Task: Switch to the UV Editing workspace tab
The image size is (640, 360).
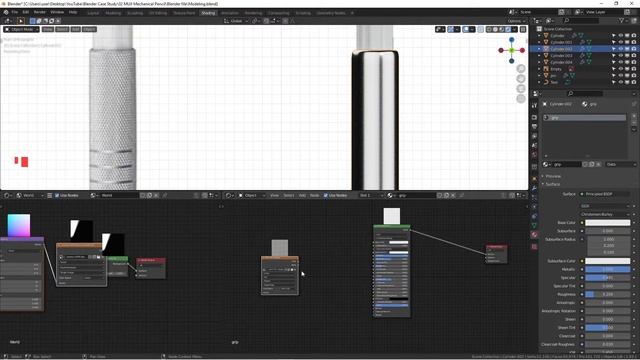Action: point(158,13)
